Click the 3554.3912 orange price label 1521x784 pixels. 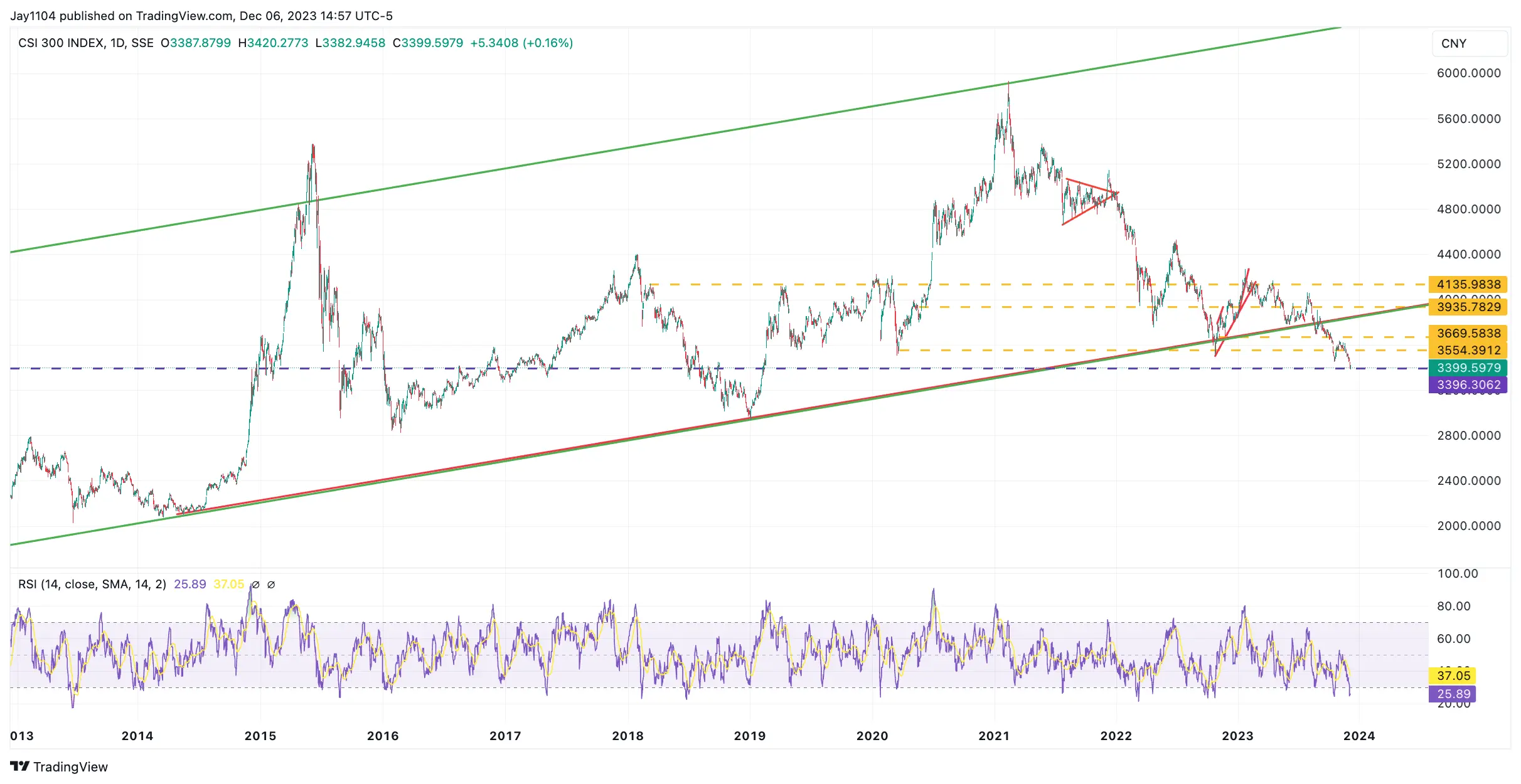[x=1468, y=350]
